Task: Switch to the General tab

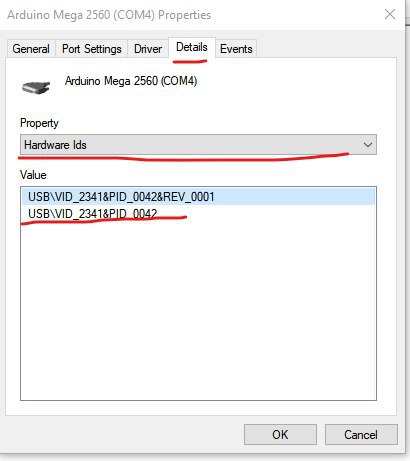Action: click(x=31, y=49)
